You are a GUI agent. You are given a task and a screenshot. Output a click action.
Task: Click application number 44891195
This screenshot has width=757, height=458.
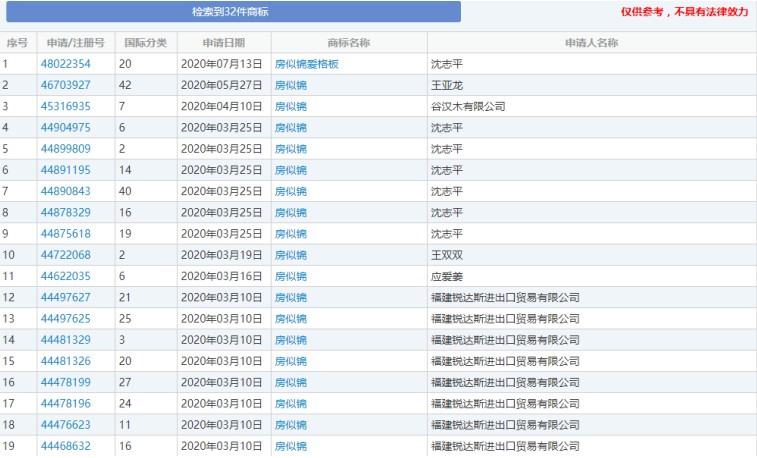tap(65, 170)
